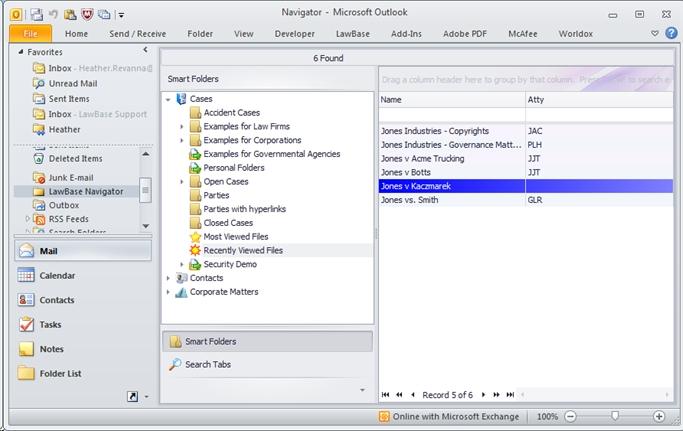Click the Name column filter field
This screenshot has height=431, width=683.
452,115
